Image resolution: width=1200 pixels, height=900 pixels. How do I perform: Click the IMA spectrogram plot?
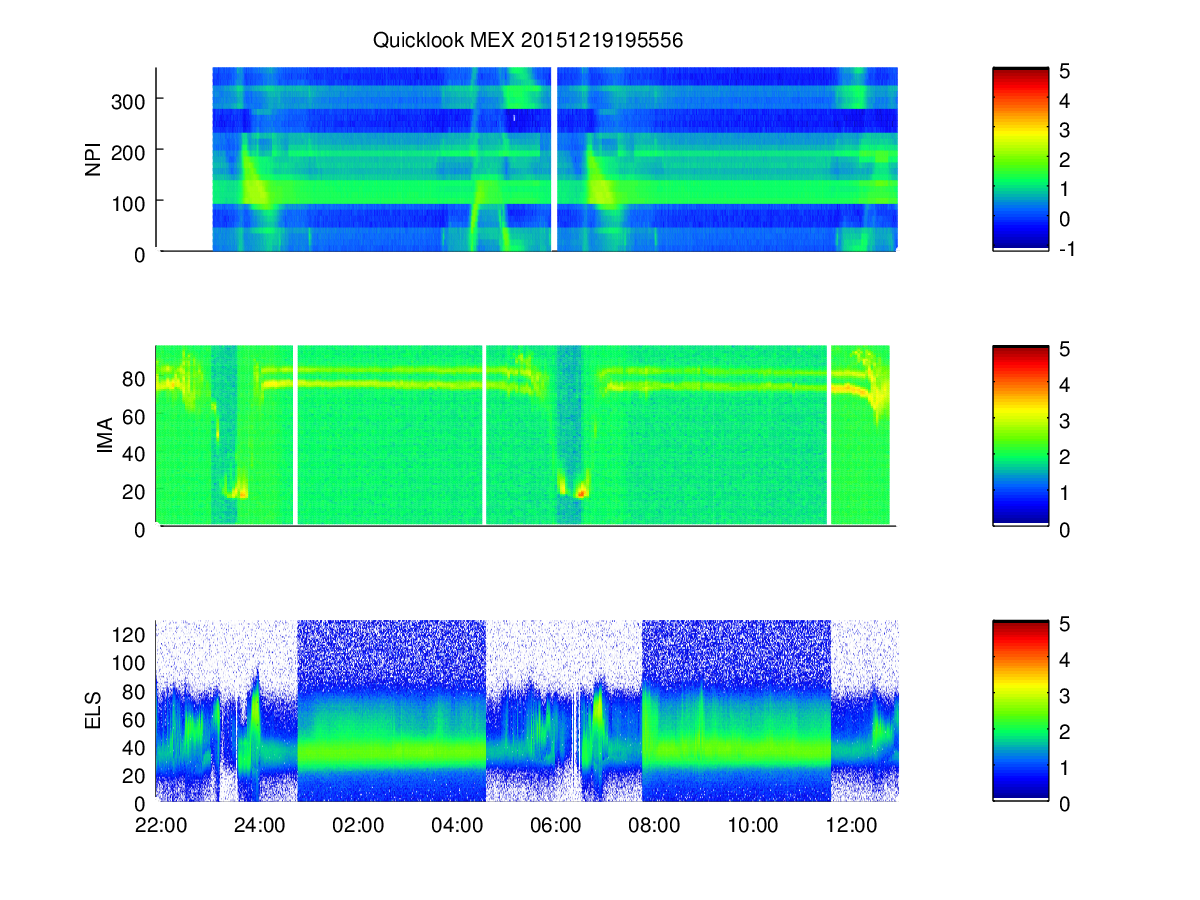pos(527,435)
